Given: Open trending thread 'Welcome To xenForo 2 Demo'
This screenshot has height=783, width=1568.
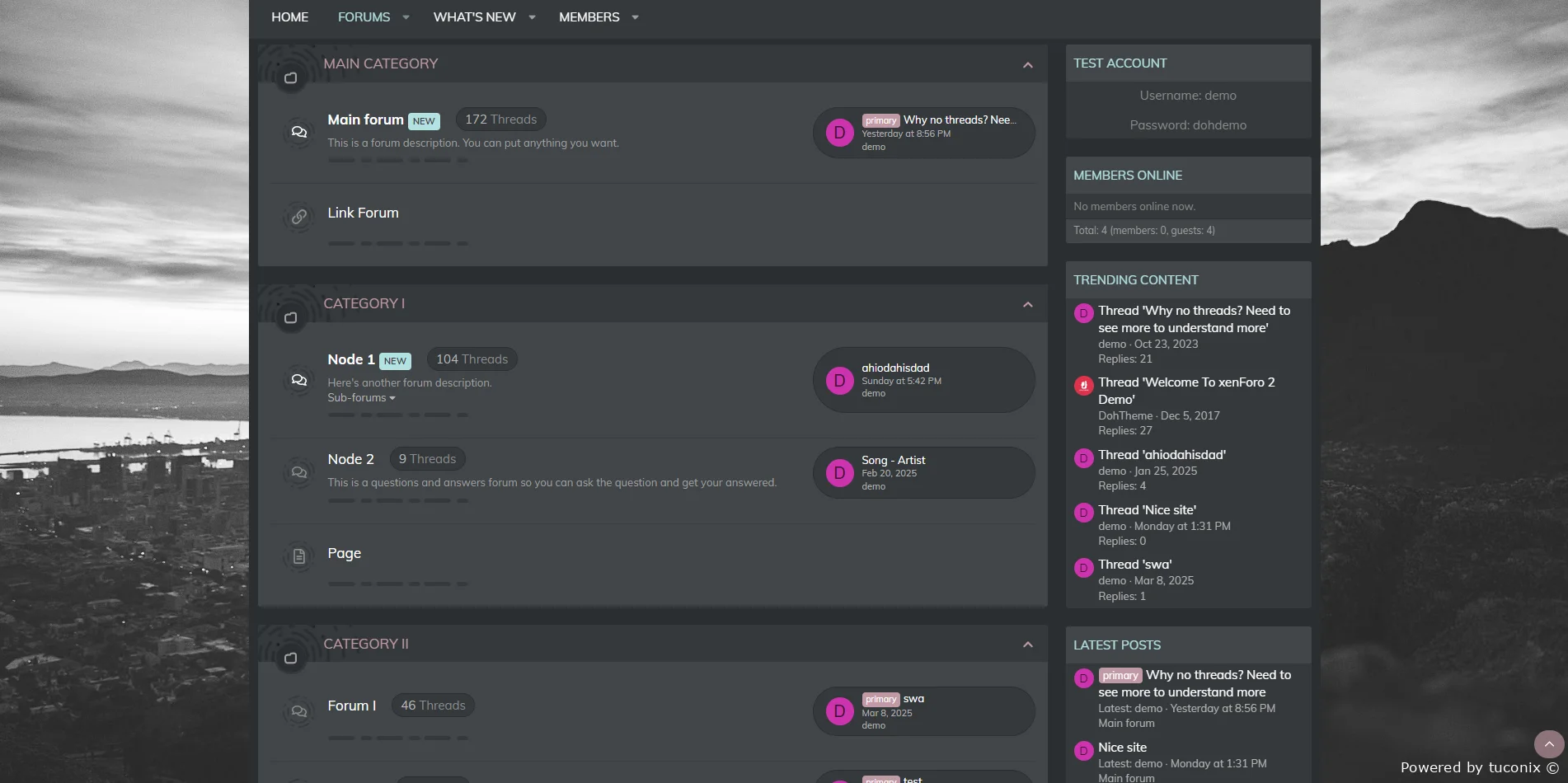Looking at the screenshot, I should click(1186, 391).
